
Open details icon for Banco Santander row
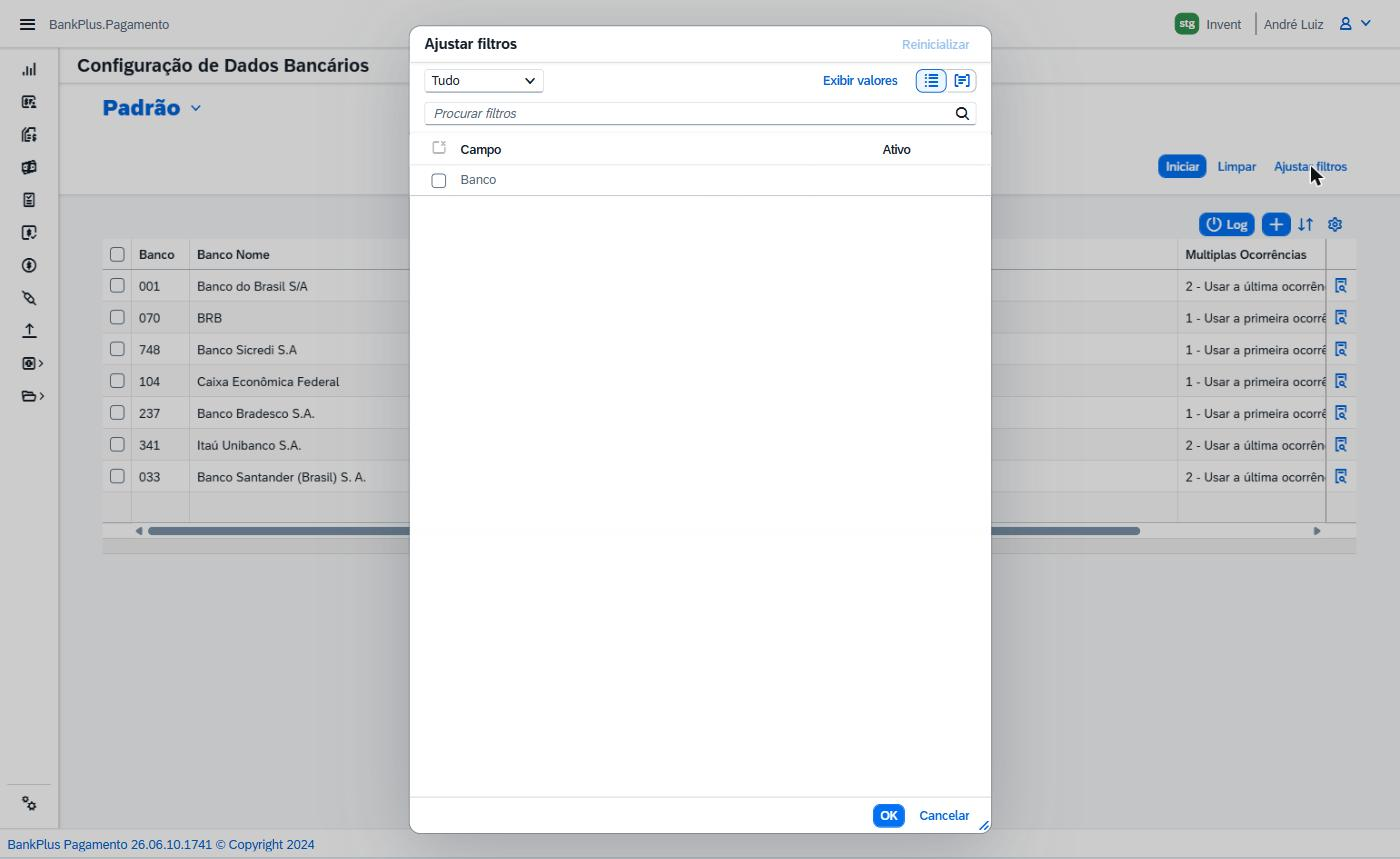coord(1341,477)
